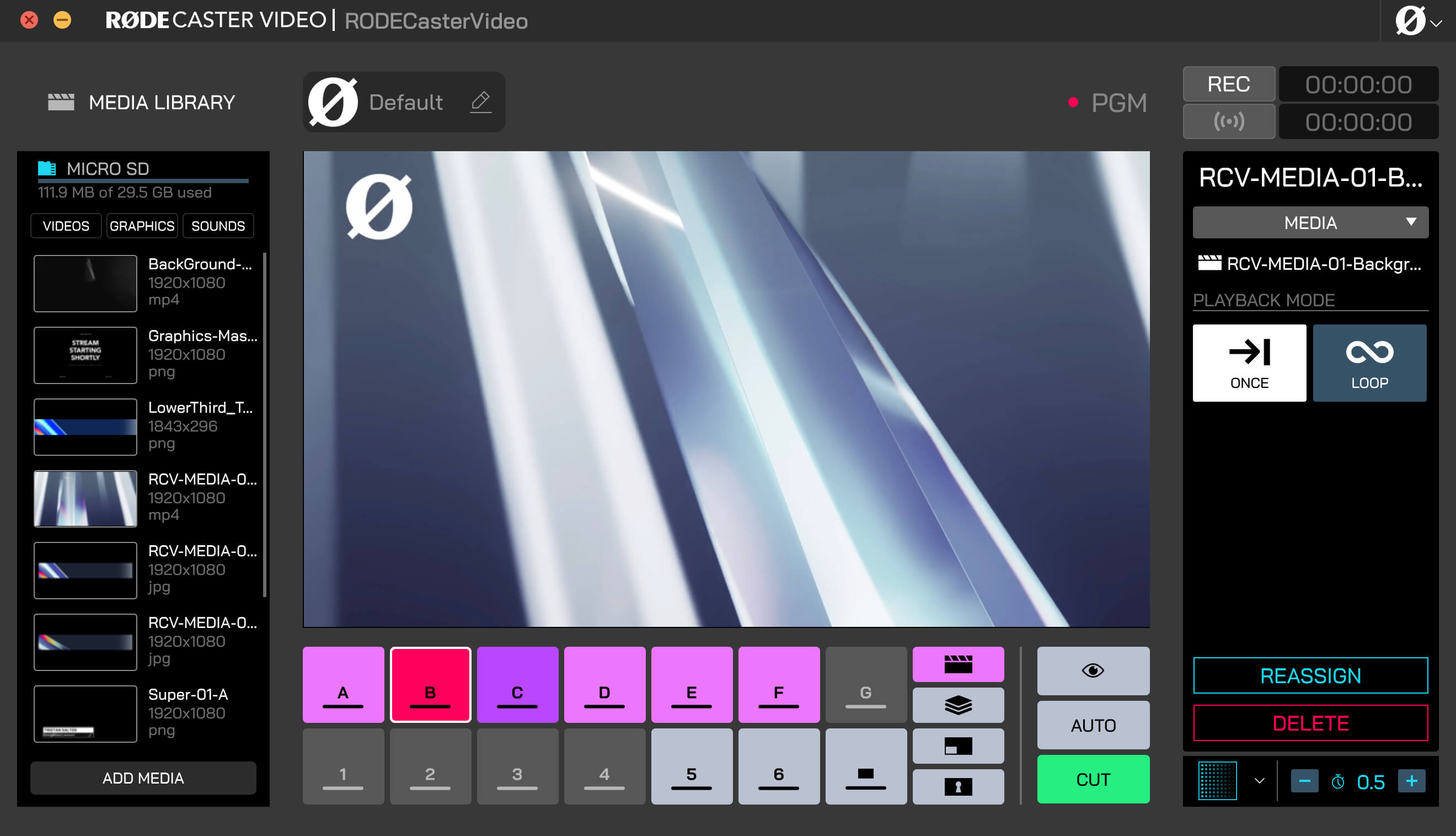Select the media clapperboard source icon
1456x836 pixels.
(x=957, y=664)
